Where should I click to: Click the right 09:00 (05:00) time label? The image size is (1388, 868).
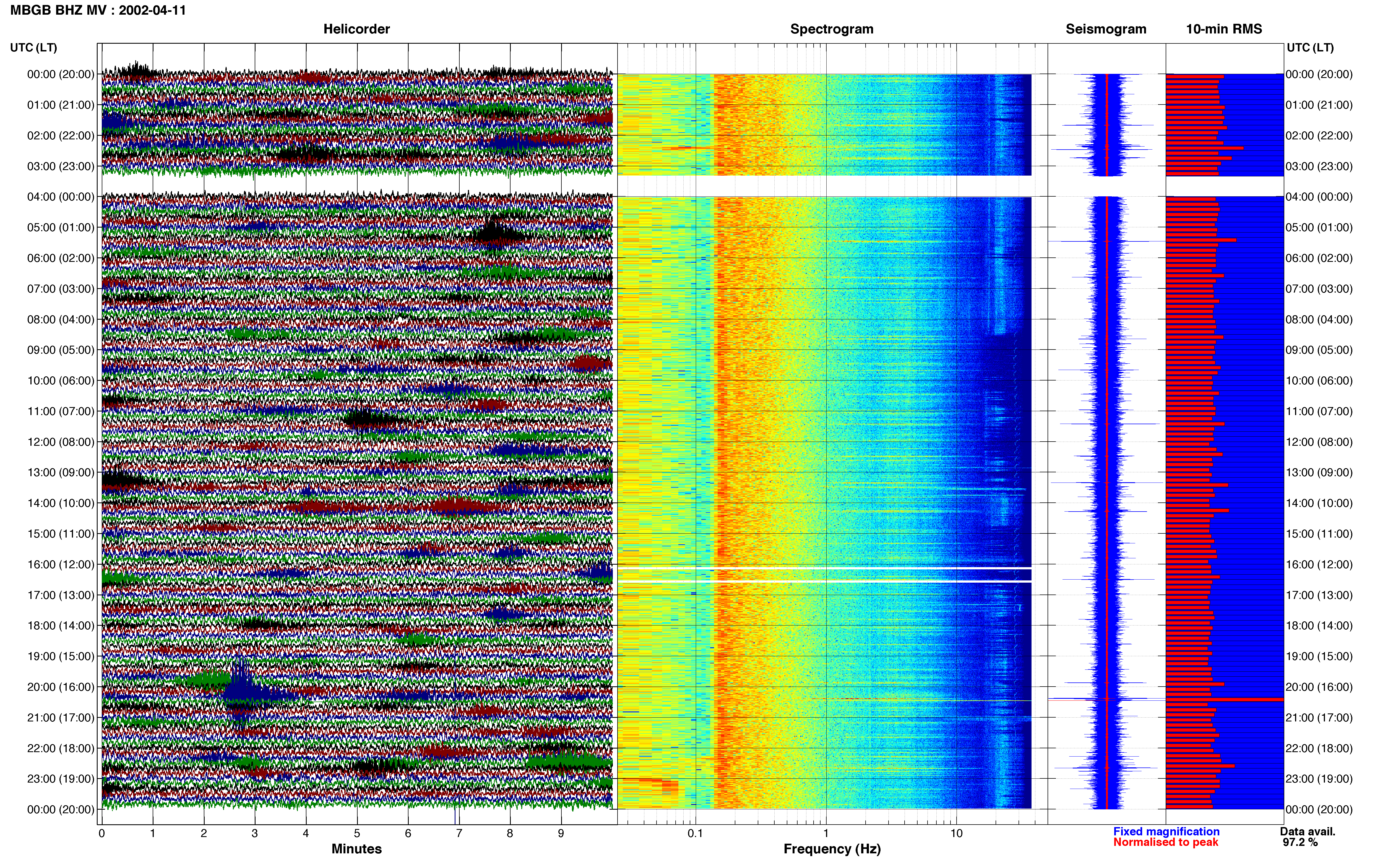[1319, 350]
